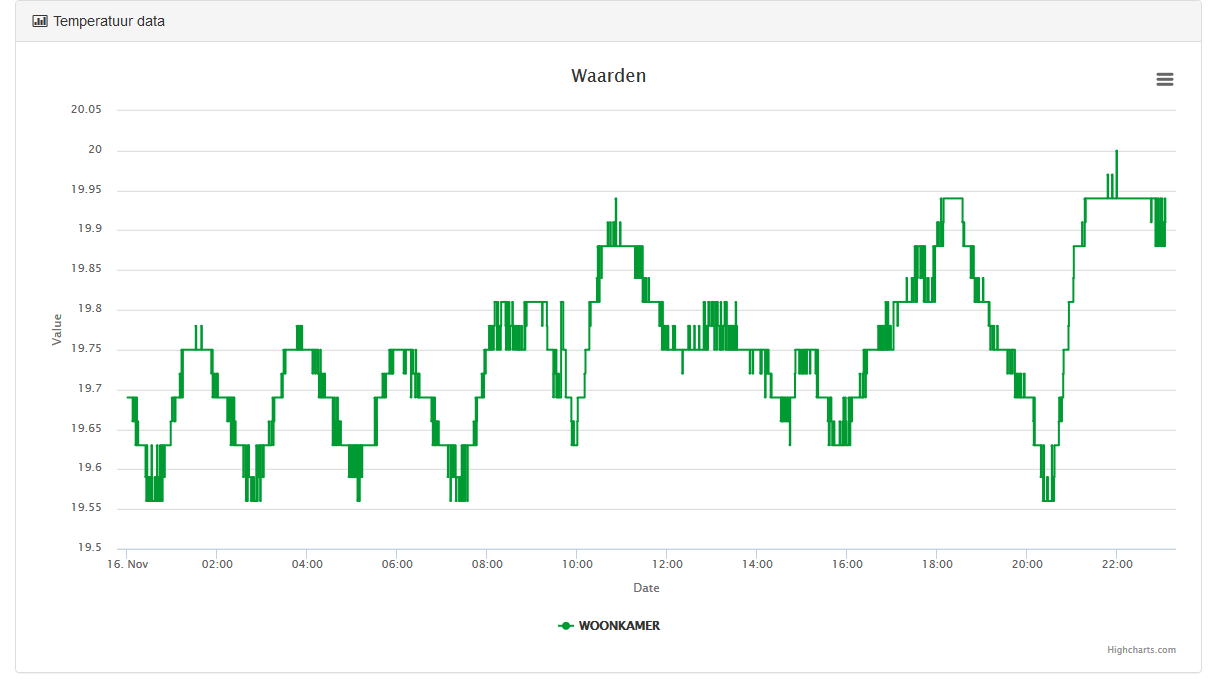Toggle the WOONKAMER series in the legend

point(619,626)
